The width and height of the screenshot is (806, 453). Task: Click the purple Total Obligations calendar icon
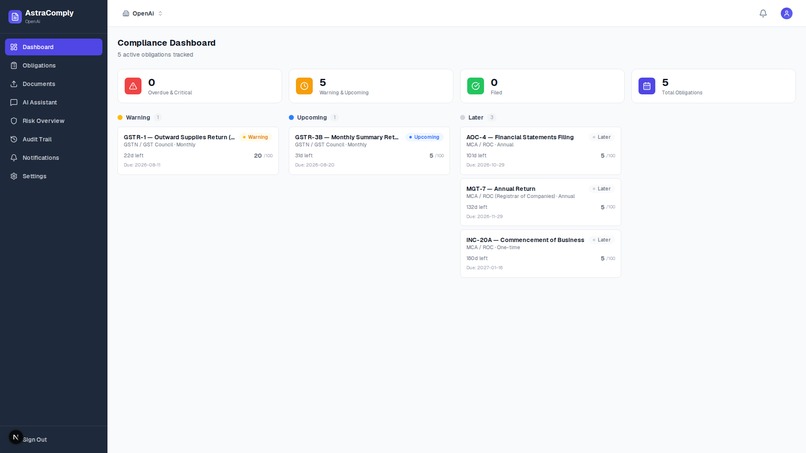pos(647,86)
